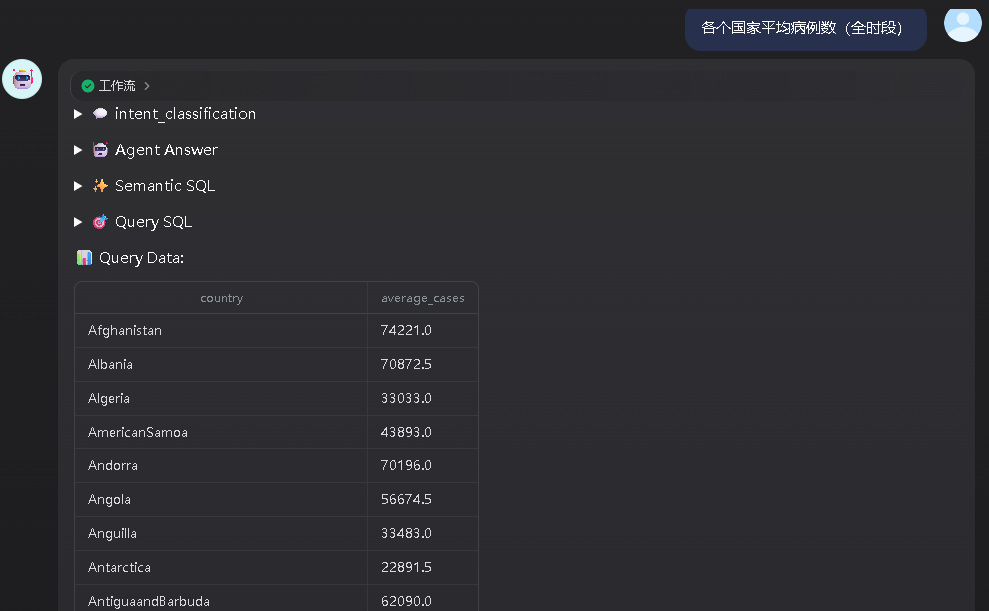Select the 62090.0 value cell
Viewport: 989px width, 611px height.
423,598
